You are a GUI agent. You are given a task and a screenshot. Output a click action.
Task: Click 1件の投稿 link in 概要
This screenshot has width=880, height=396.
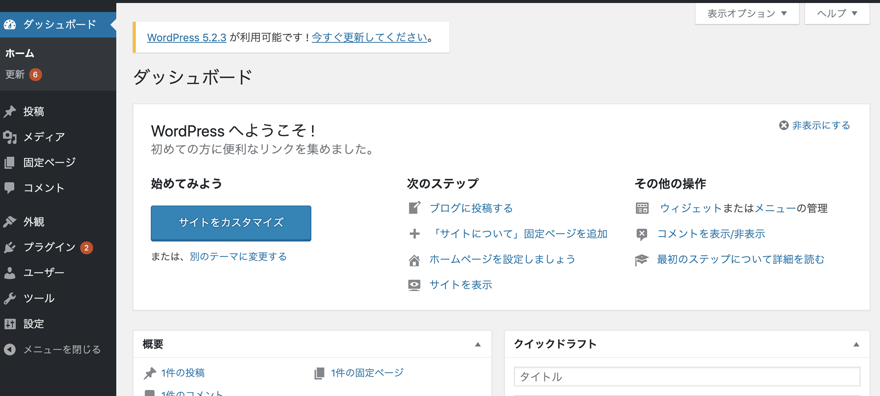(x=182, y=373)
